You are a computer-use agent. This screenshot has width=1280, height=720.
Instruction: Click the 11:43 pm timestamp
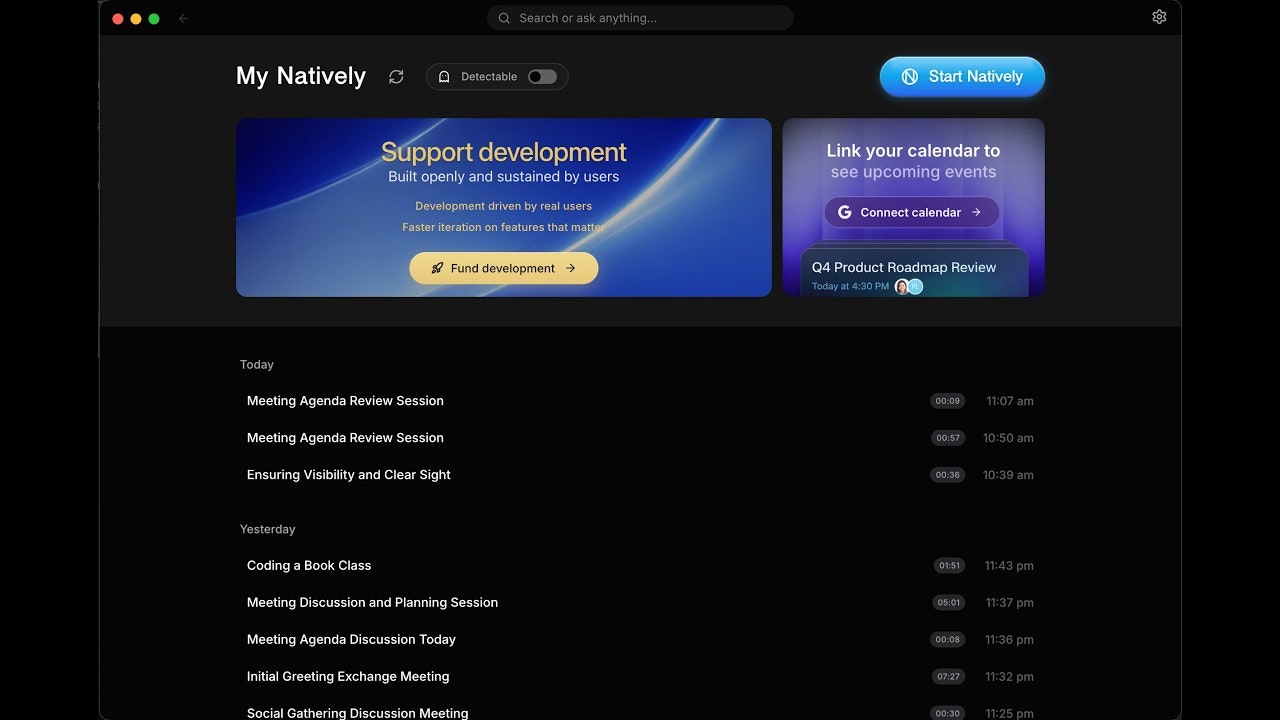(1009, 566)
